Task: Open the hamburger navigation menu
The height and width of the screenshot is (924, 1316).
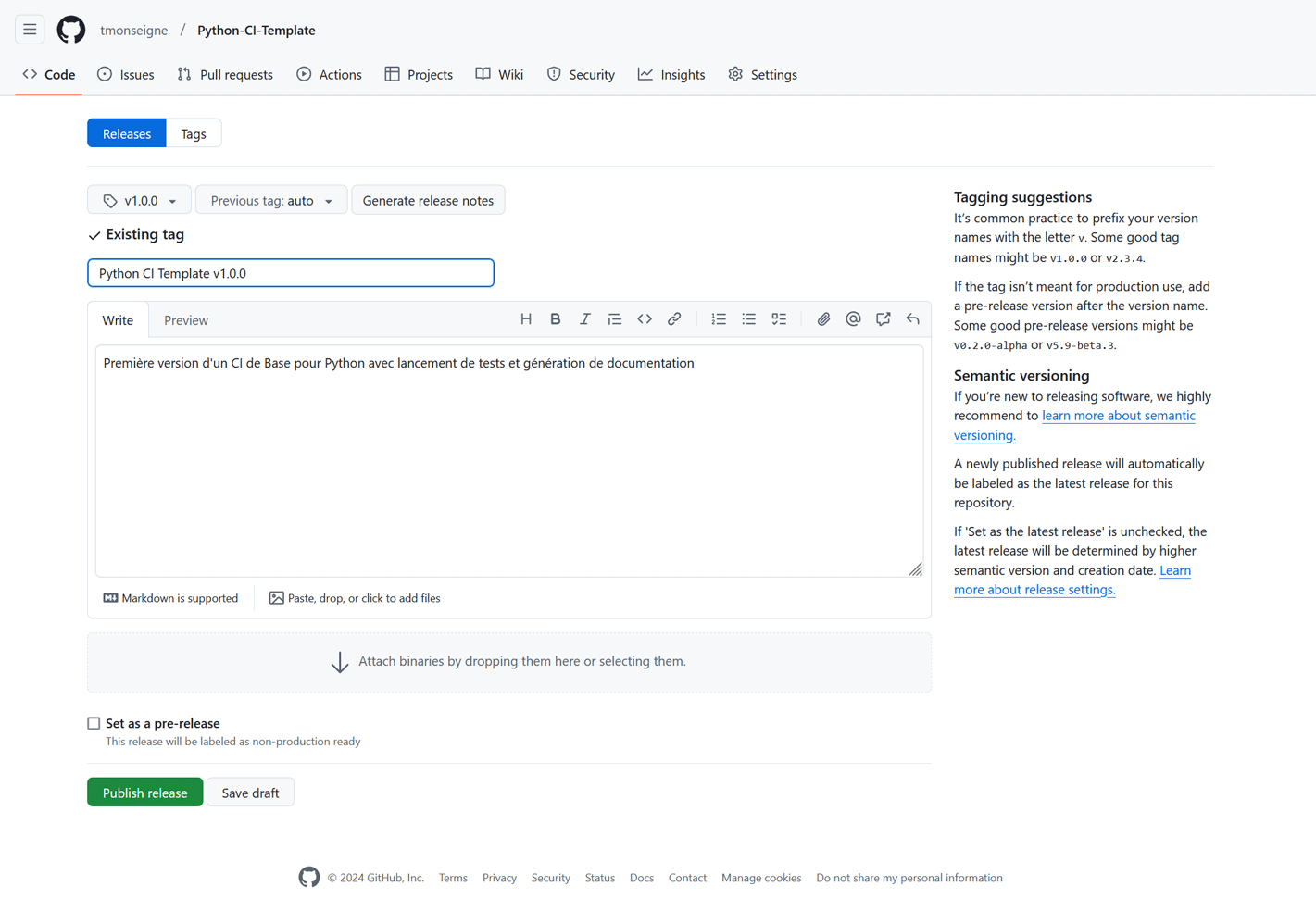Action: tap(30, 30)
